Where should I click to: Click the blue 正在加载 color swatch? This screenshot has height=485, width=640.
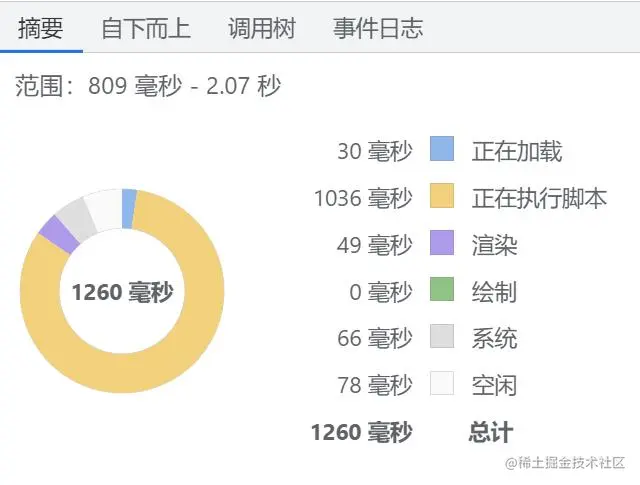[x=442, y=150]
